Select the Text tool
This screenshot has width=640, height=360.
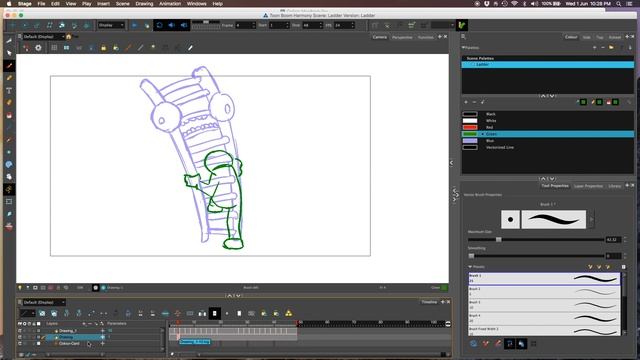pos(9,90)
